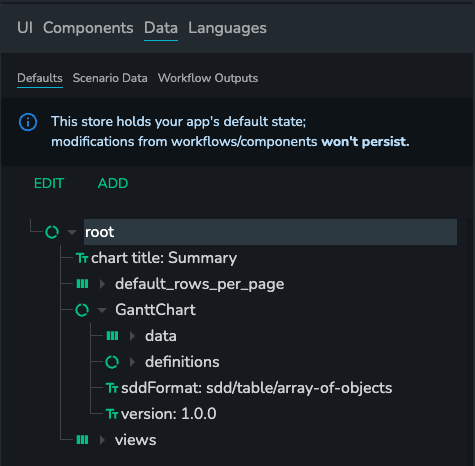Click the definitions object circle icon
Image resolution: width=475 pixels, height=466 pixels.
[x=112, y=362]
